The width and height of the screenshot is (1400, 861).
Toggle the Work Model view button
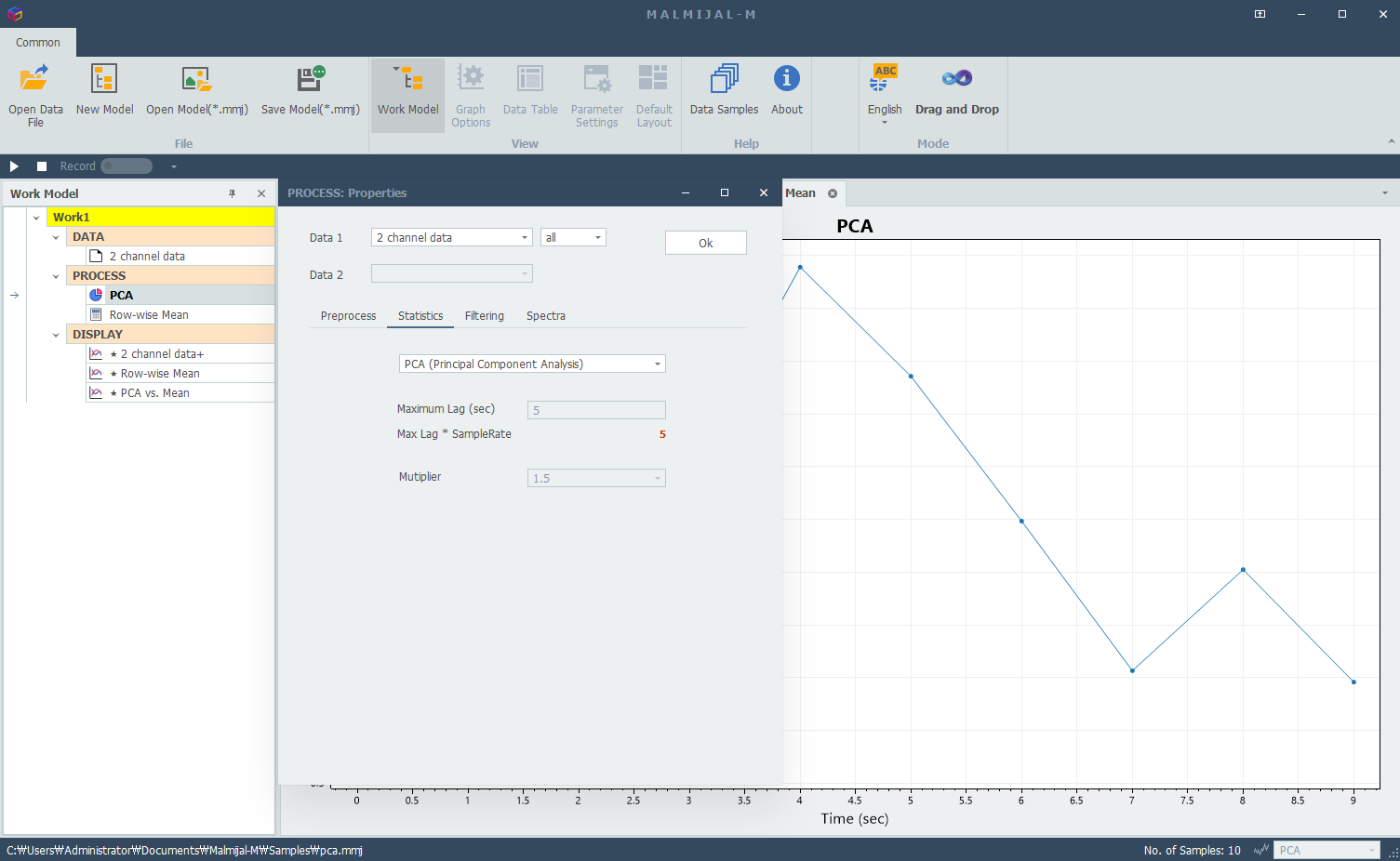pos(407,94)
